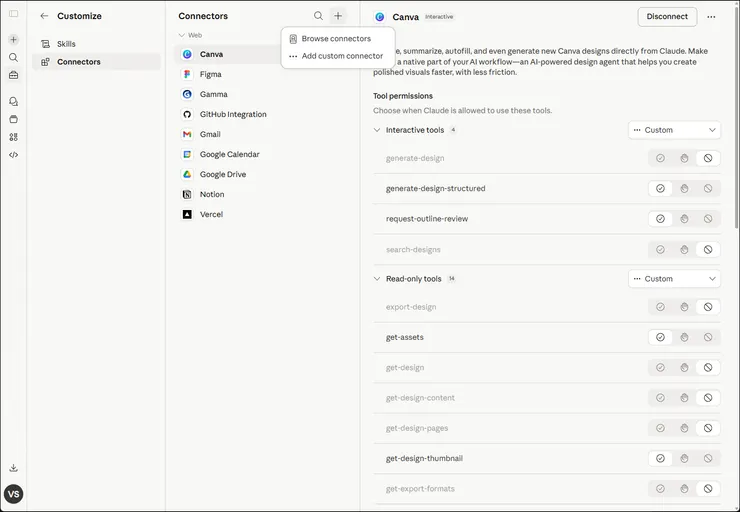The image size is (740, 512).
Task: Click the plus icon to add a connector
Action: [338, 16]
